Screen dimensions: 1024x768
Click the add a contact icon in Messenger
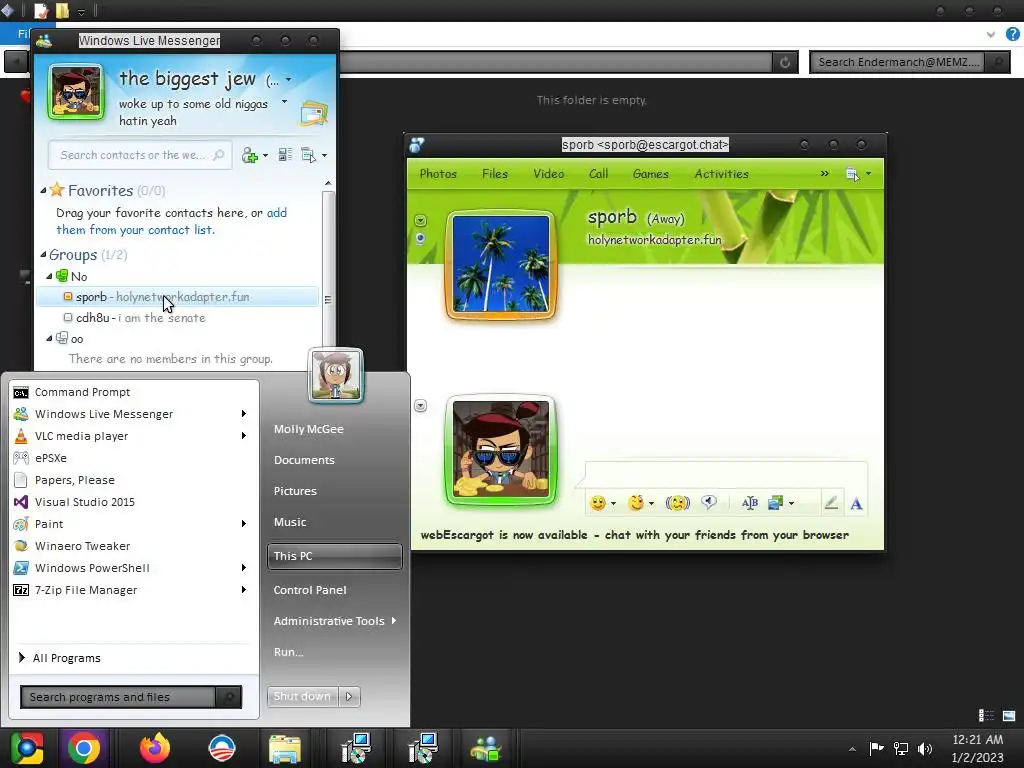pyautogui.click(x=250, y=155)
